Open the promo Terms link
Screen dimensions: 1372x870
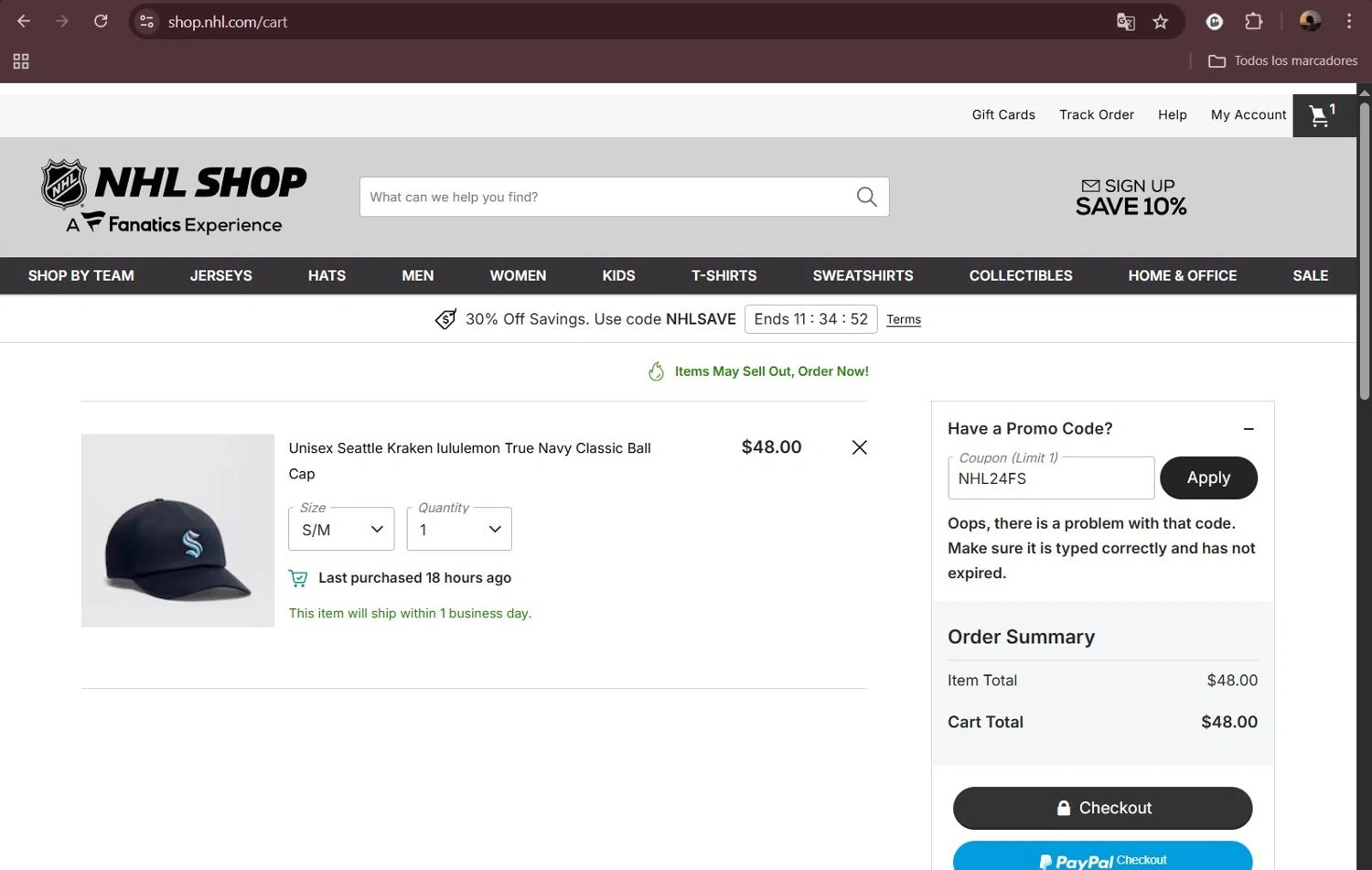[x=903, y=319]
